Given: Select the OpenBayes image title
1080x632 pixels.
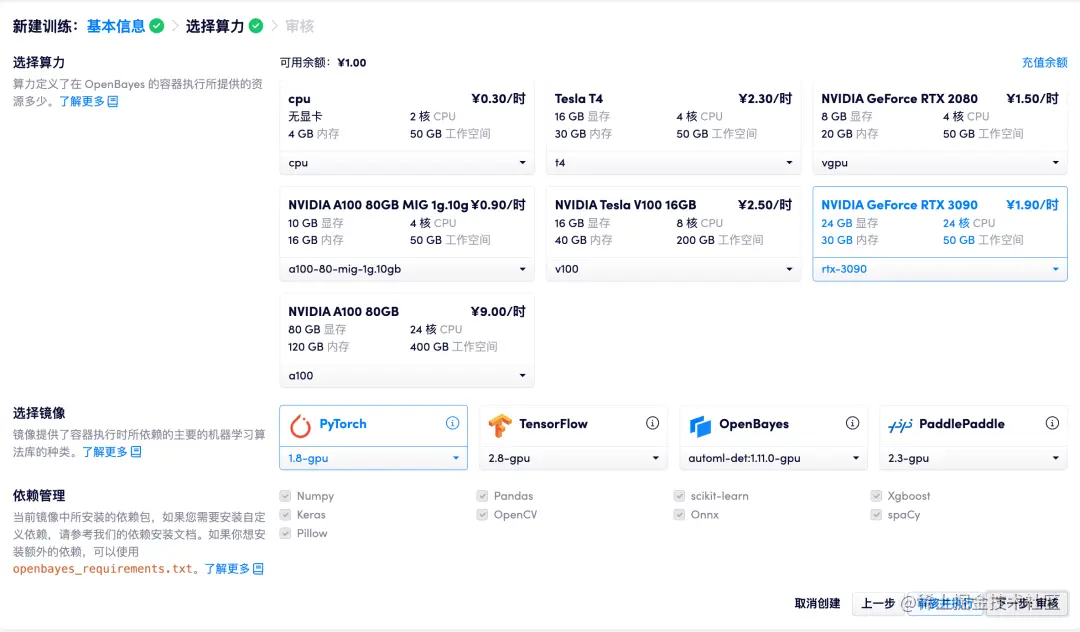Looking at the screenshot, I should click(754, 423).
